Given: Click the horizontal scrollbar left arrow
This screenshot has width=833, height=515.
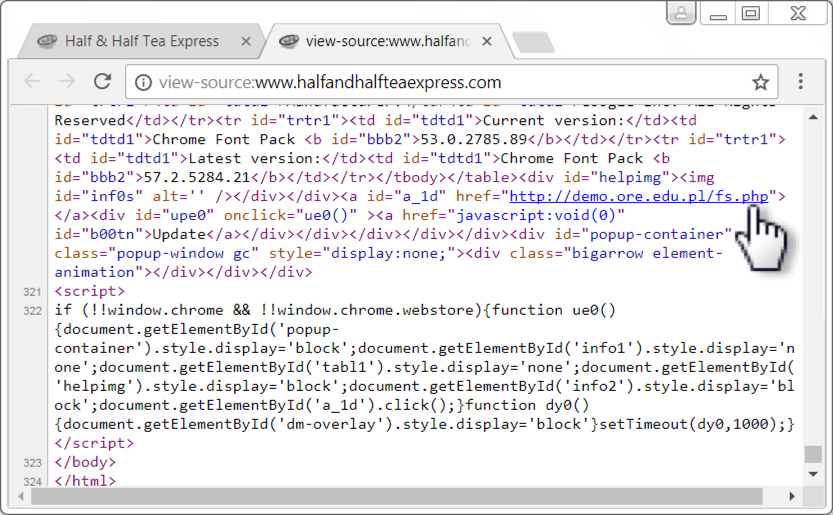Looking at the screenshot, I should 21,496.
